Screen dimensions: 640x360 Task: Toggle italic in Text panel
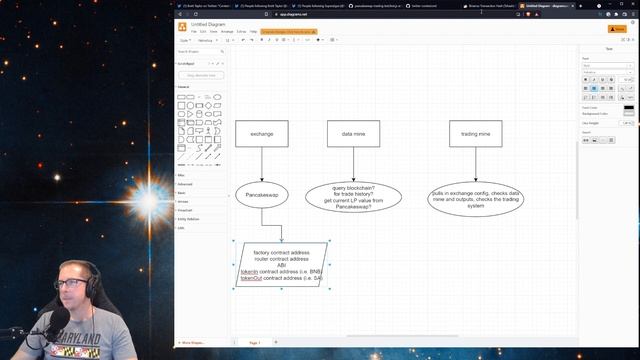pos(594,80)
